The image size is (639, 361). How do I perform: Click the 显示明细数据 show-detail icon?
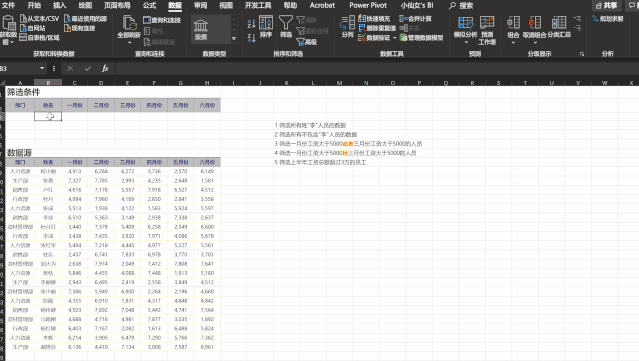(x=577, y=19)
